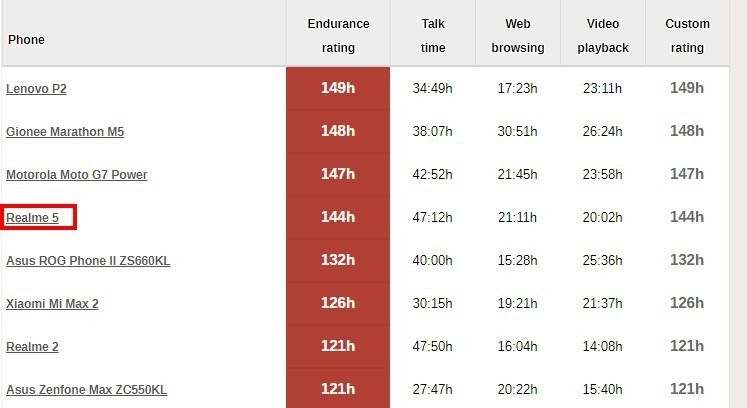
Task: Sort by the Talk time column header
Action: (433, 35)
